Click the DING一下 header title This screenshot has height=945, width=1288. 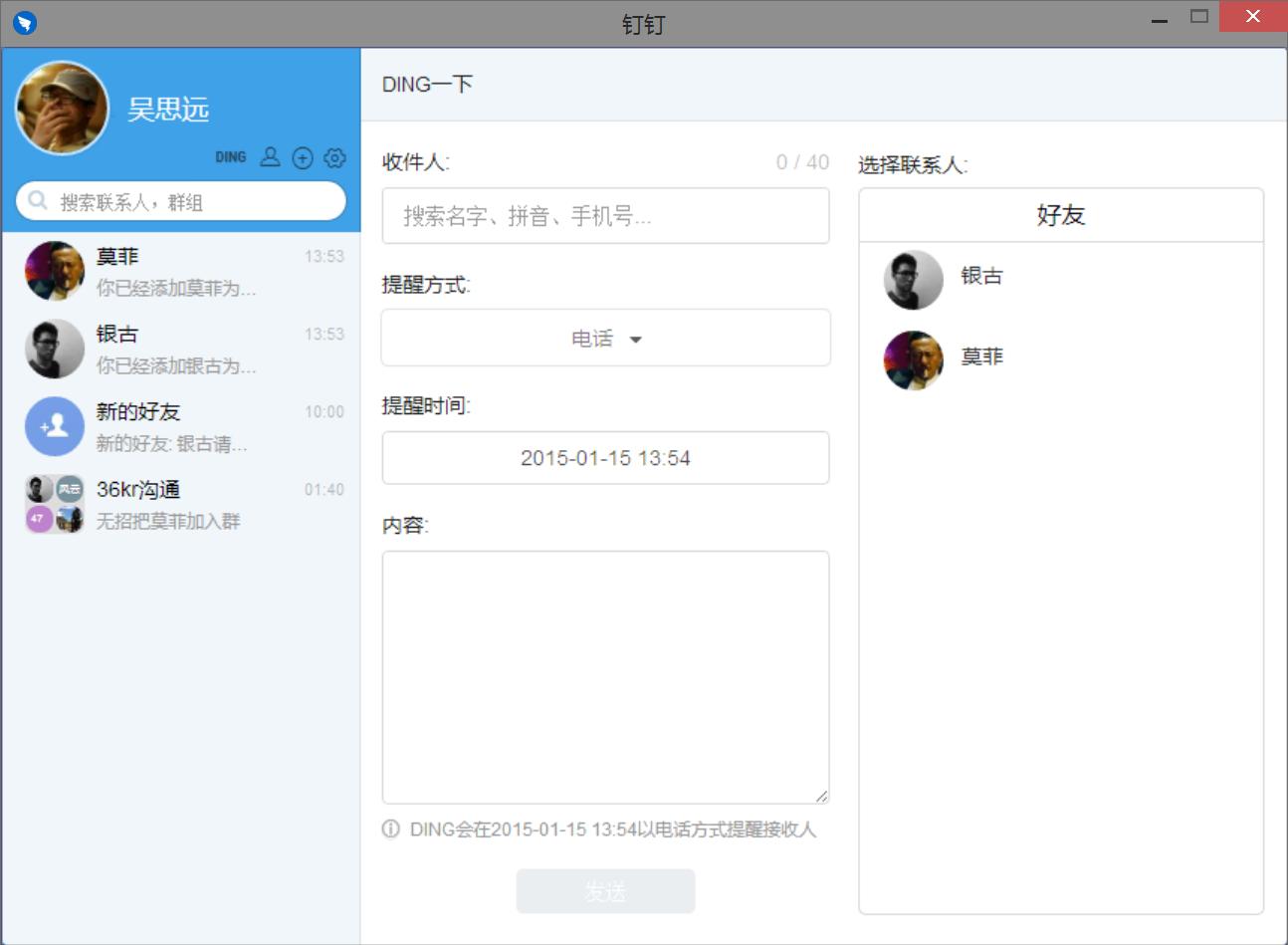click(x=427, y=85)
